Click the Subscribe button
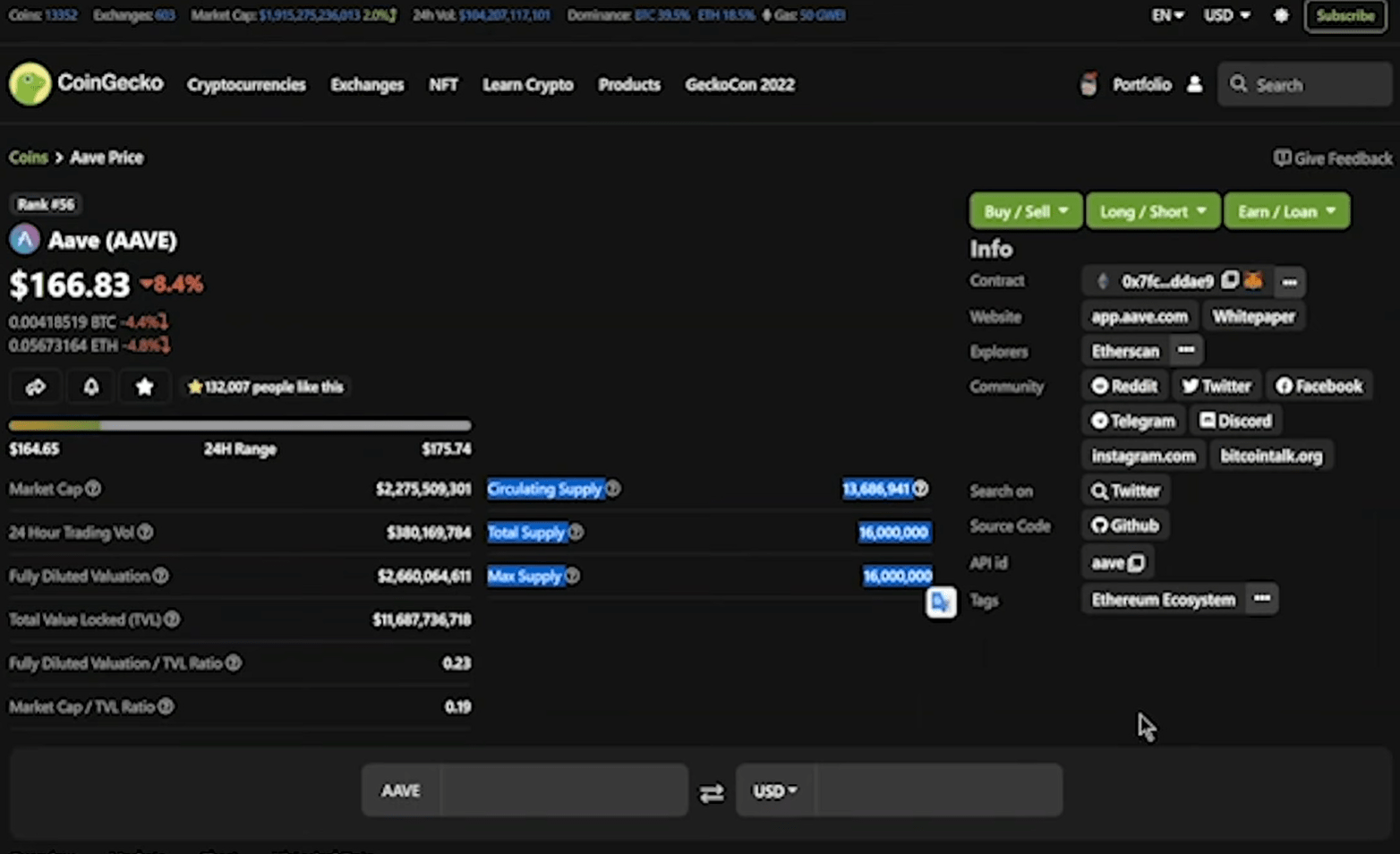Screen dimensions: 1400x854 tap(1345, 16)
